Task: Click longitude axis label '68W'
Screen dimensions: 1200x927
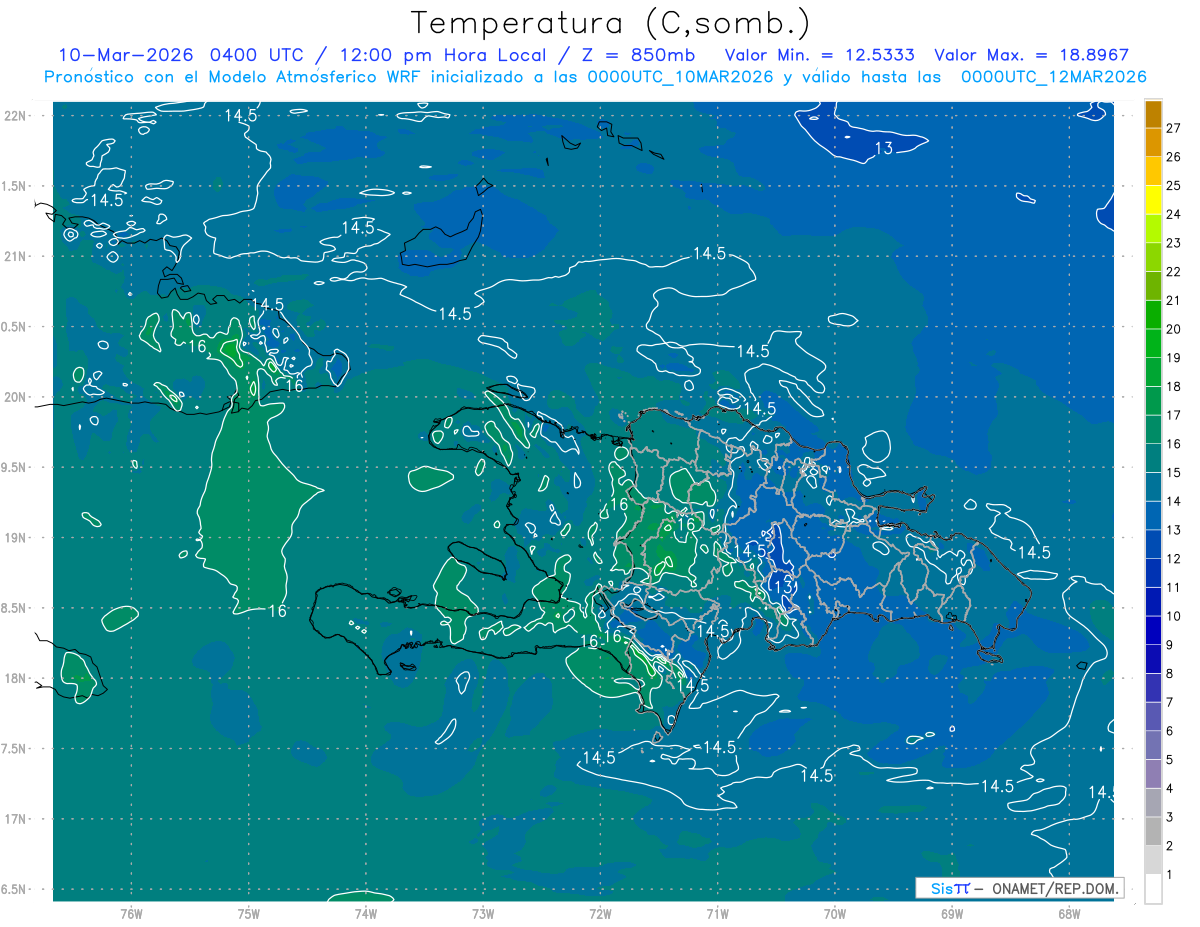Action: pyautogui.click(x=1068, y=913)
